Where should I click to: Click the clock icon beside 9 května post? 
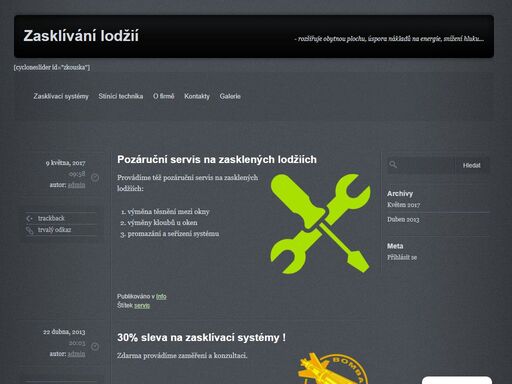pos(95,177)
